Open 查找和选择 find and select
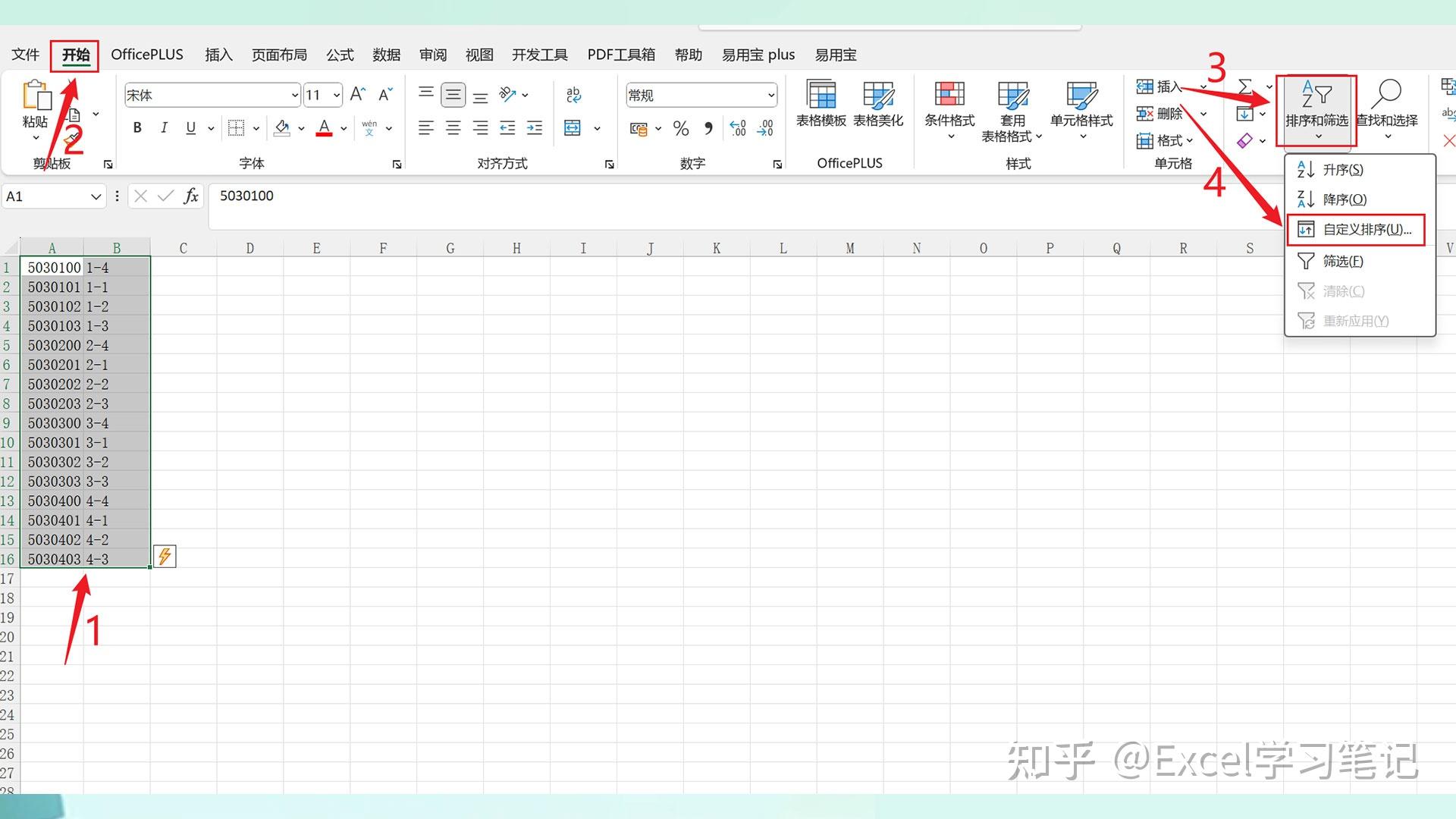The width and height of the screenshot is (1456, 819). point(1387,108)
